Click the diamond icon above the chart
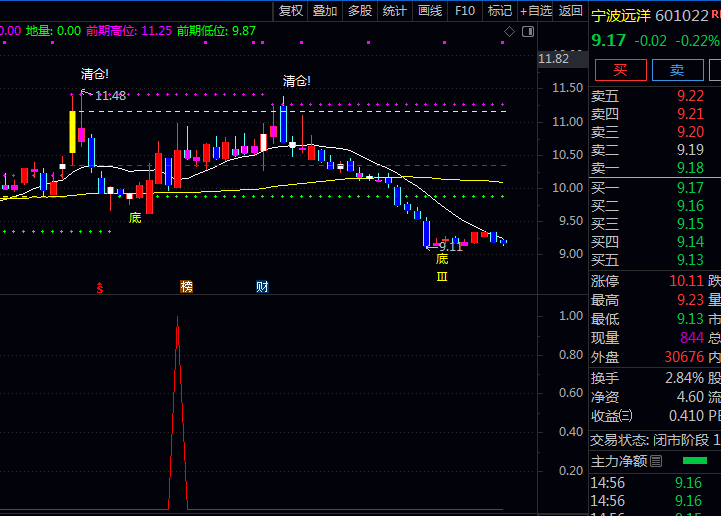The image size is (721, 516). point(509,31)
